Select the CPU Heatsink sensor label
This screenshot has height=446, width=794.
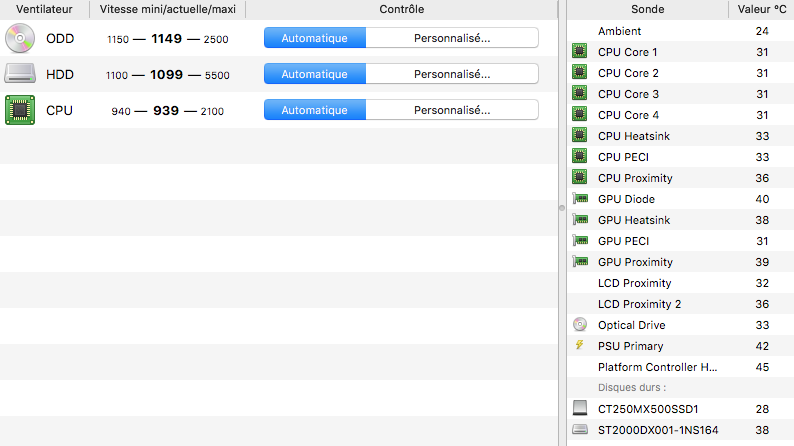coord(633,136)
